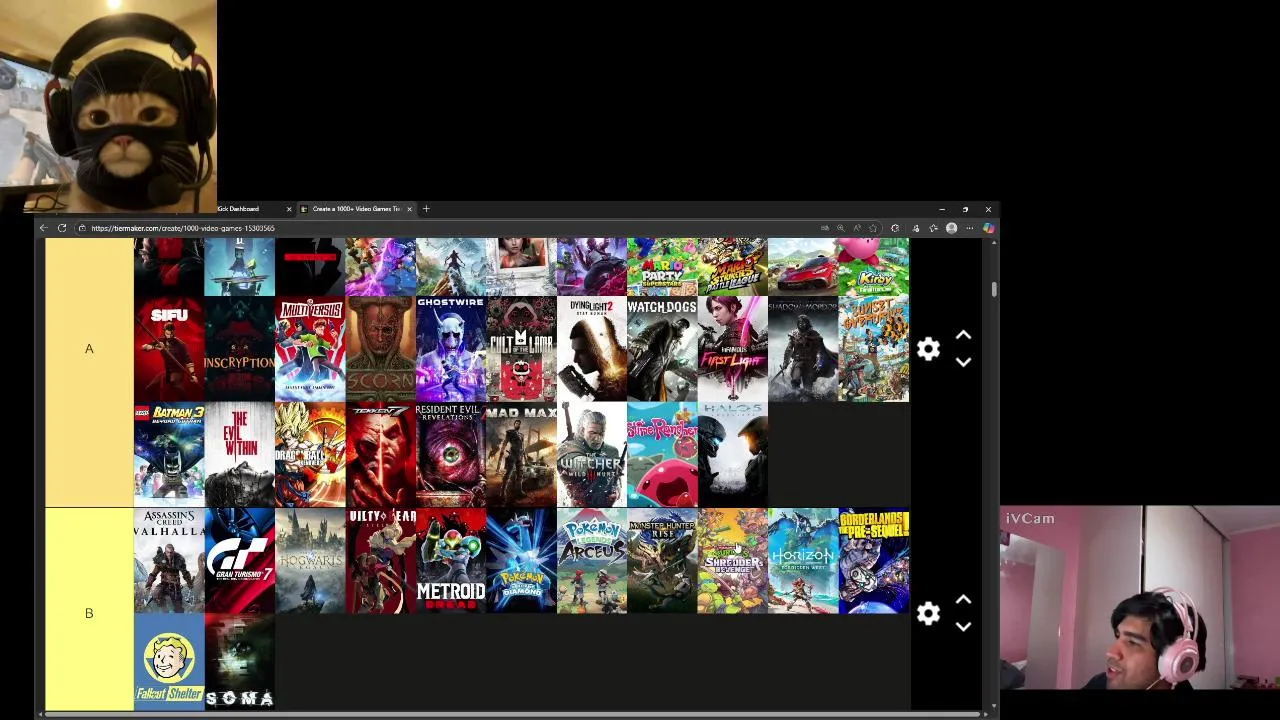Select the Halo 5 cover

click(733, 455)
